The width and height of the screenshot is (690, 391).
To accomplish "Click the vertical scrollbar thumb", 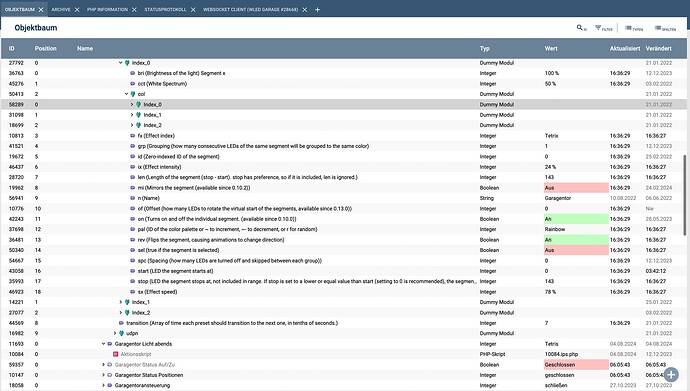I will (x=684, y=195).
